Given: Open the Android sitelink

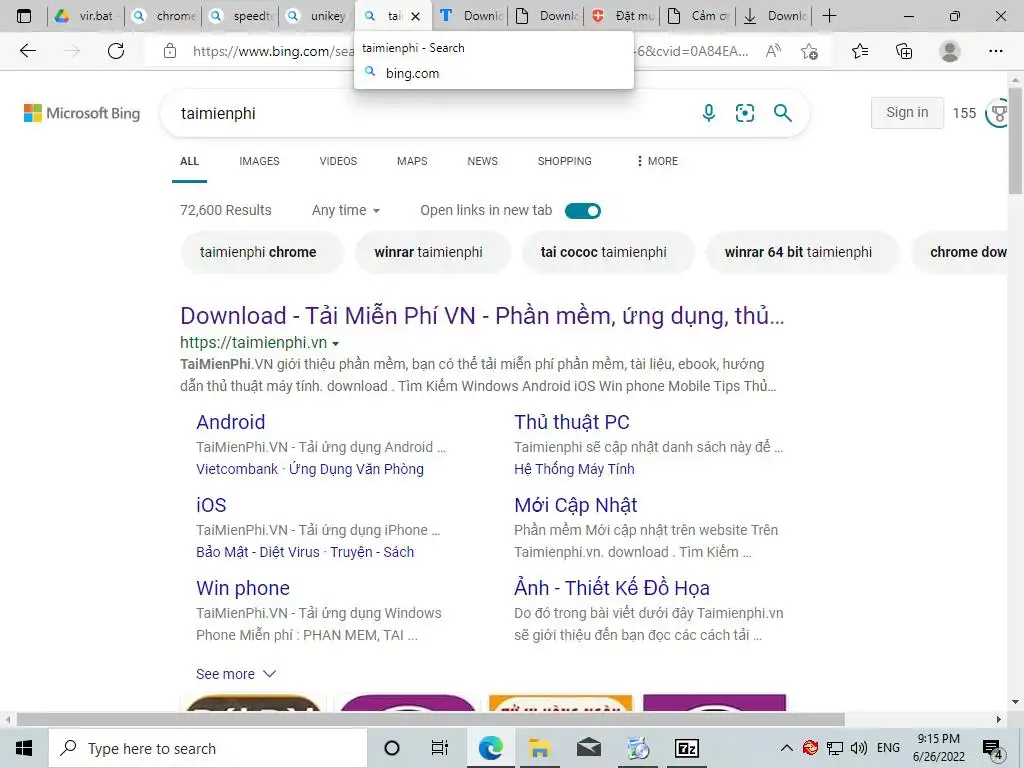Looking at the screenshot, I should [x=231, y=422].
